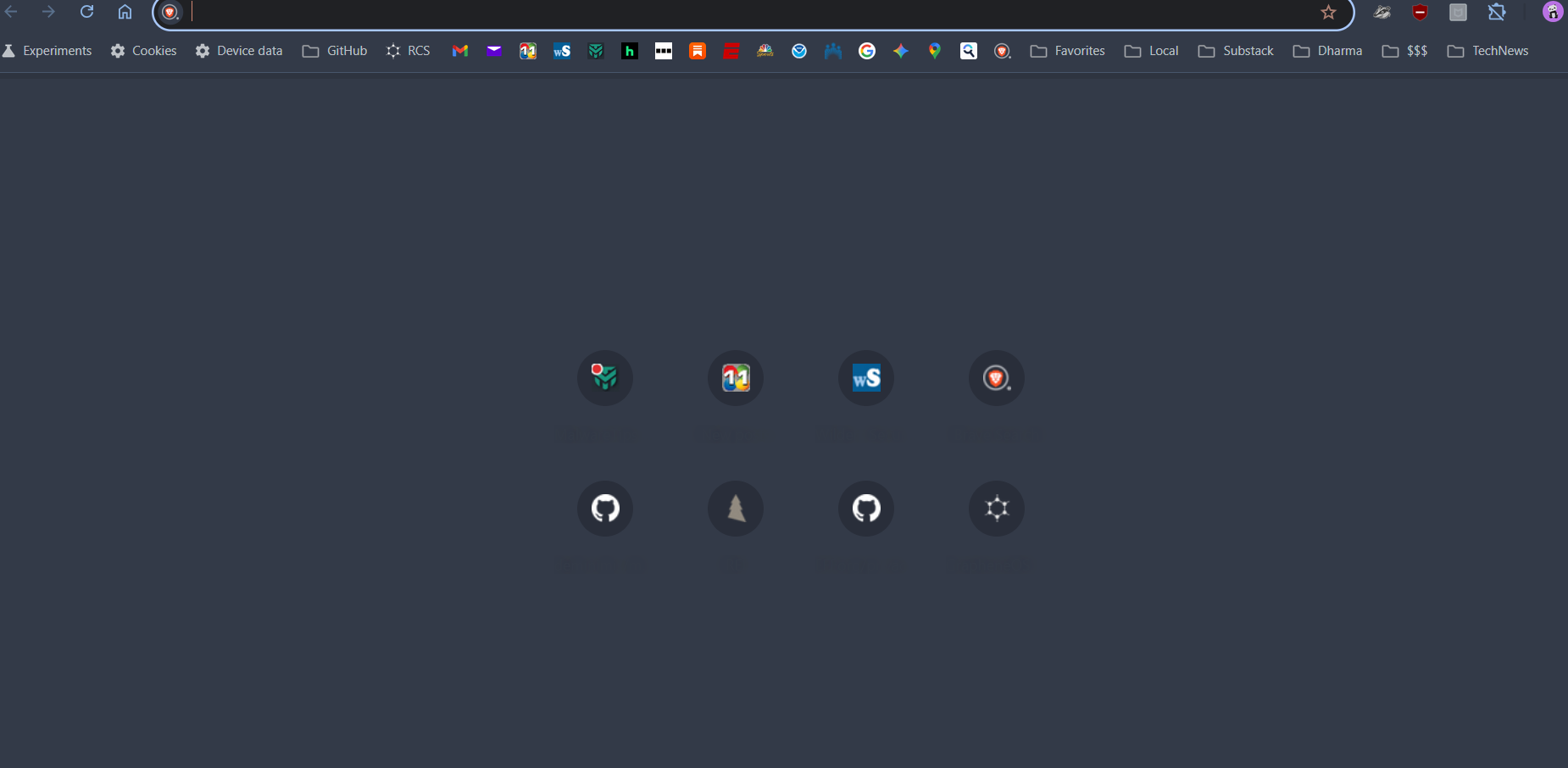Open the Privacy Badger extension

pos(1382,12)
